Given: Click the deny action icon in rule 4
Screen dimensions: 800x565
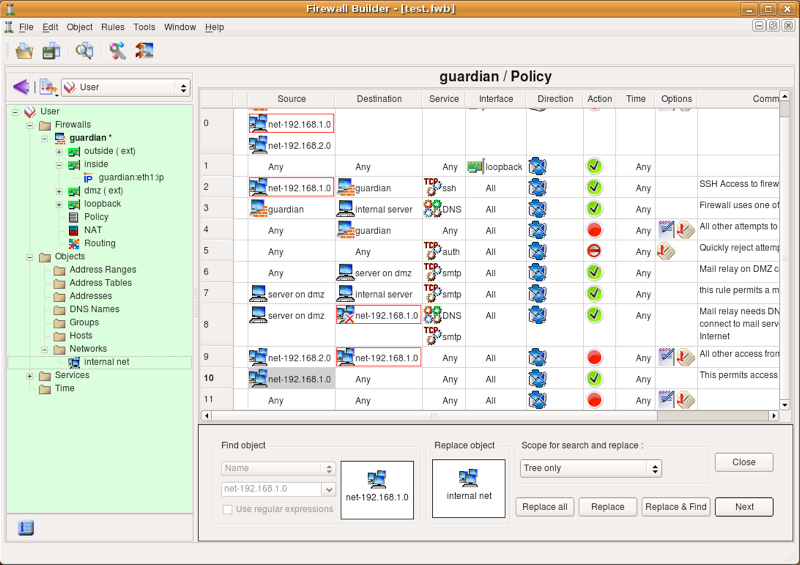Looking at the screenshot, I should [x=594, y=230].
